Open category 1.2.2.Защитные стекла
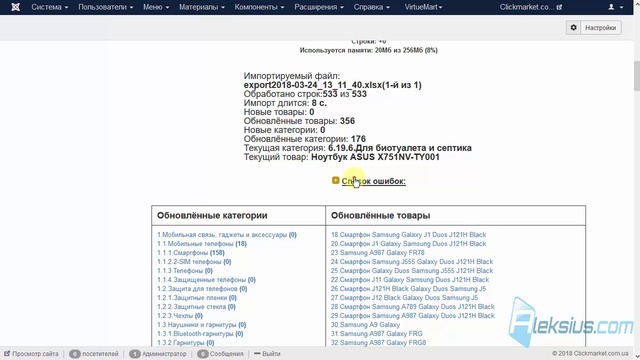Viewport: 640px width, 360px height. (x=196, y=307)
